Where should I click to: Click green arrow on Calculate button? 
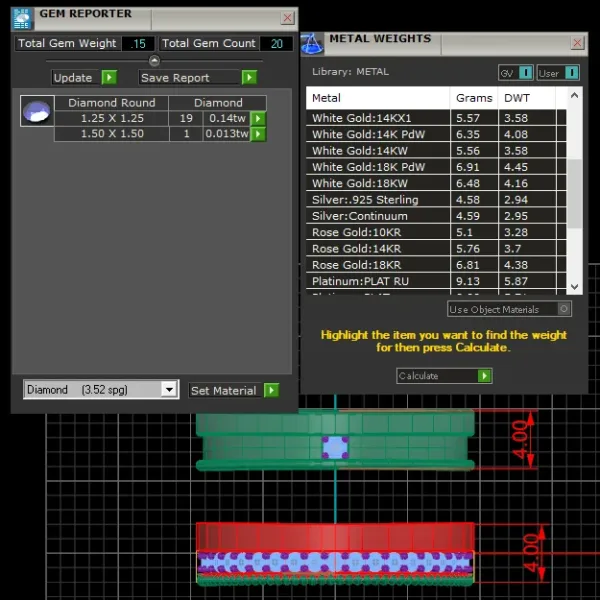click(x=484, y=376)
